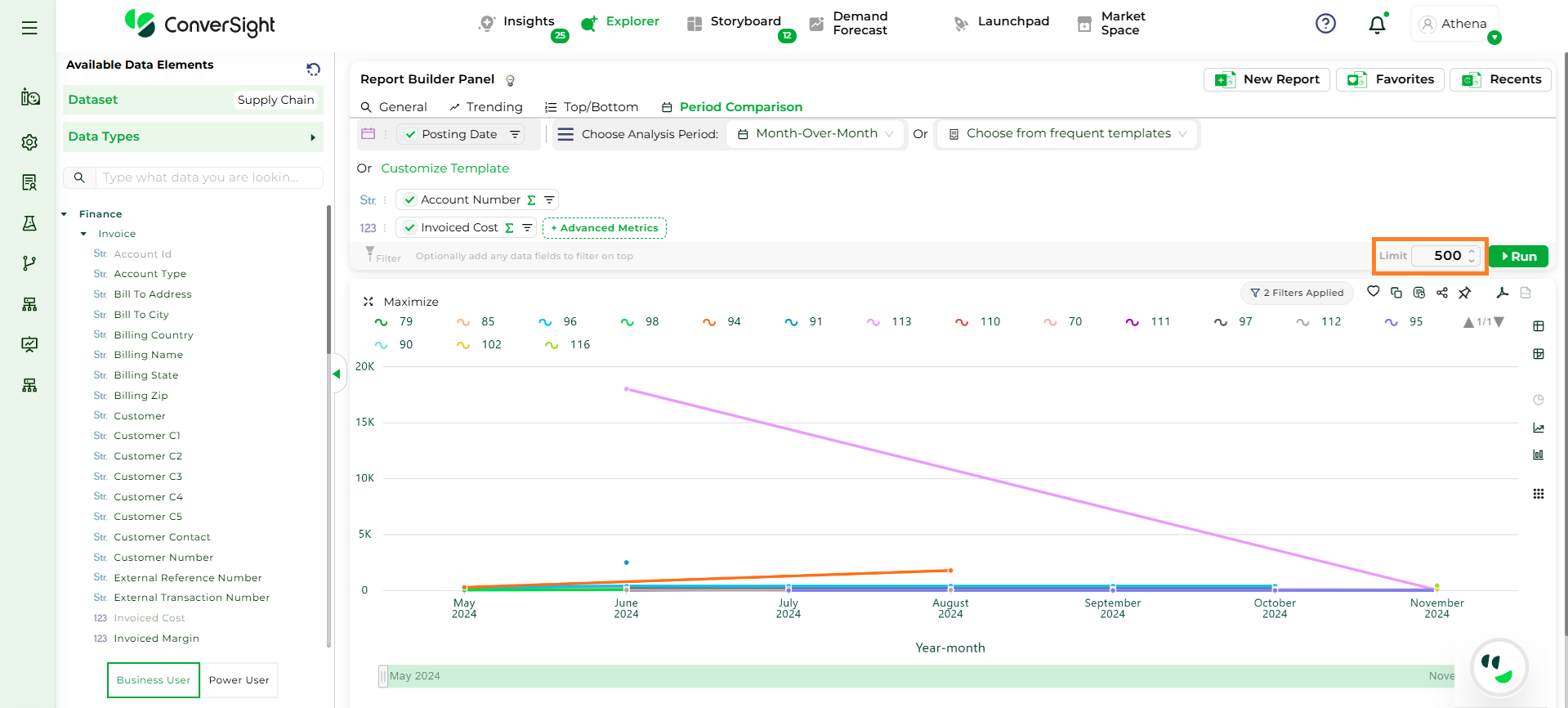Click the notification bell icon

pos(1377,25)
